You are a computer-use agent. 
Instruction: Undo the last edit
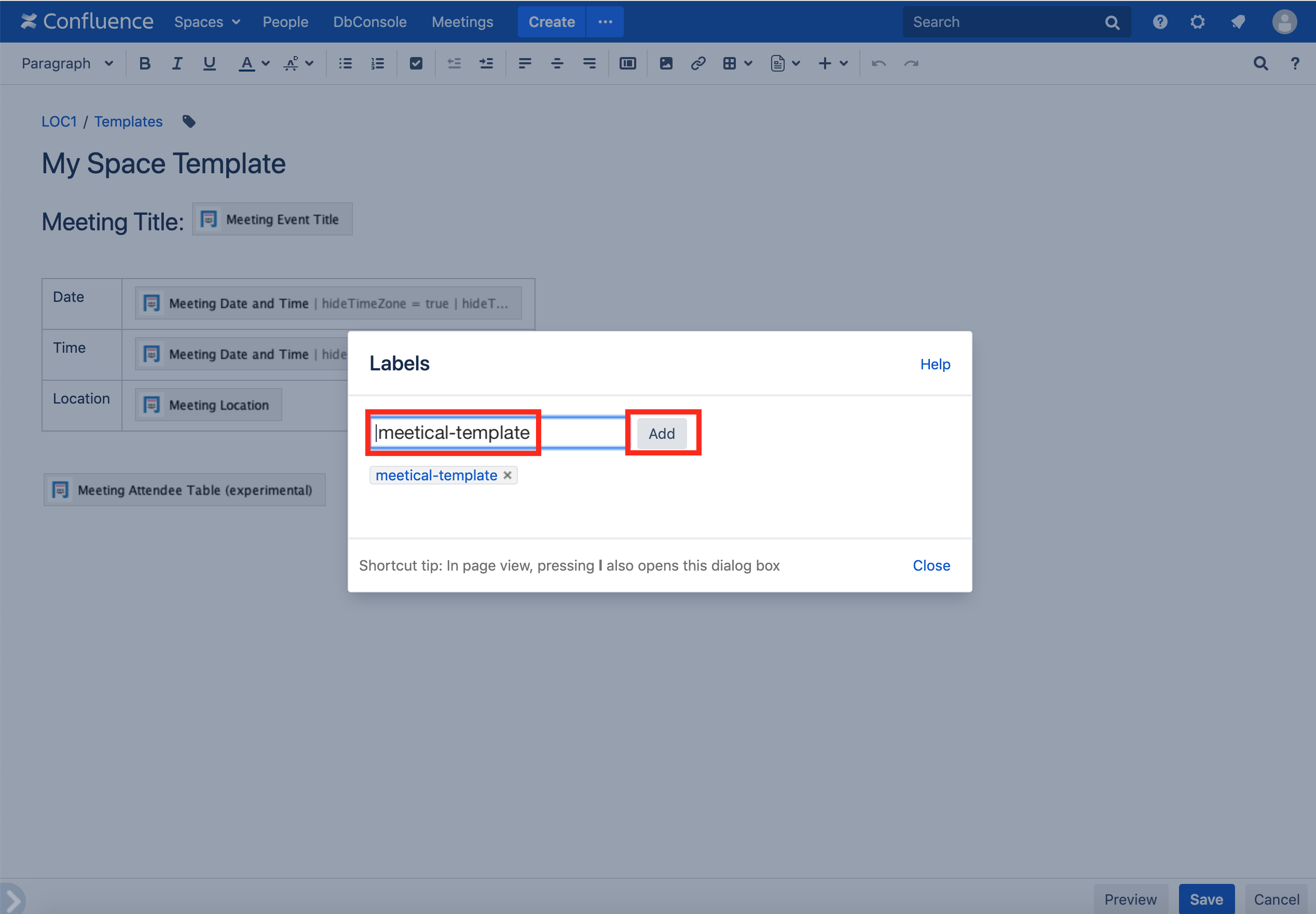(x=879, y=64)
